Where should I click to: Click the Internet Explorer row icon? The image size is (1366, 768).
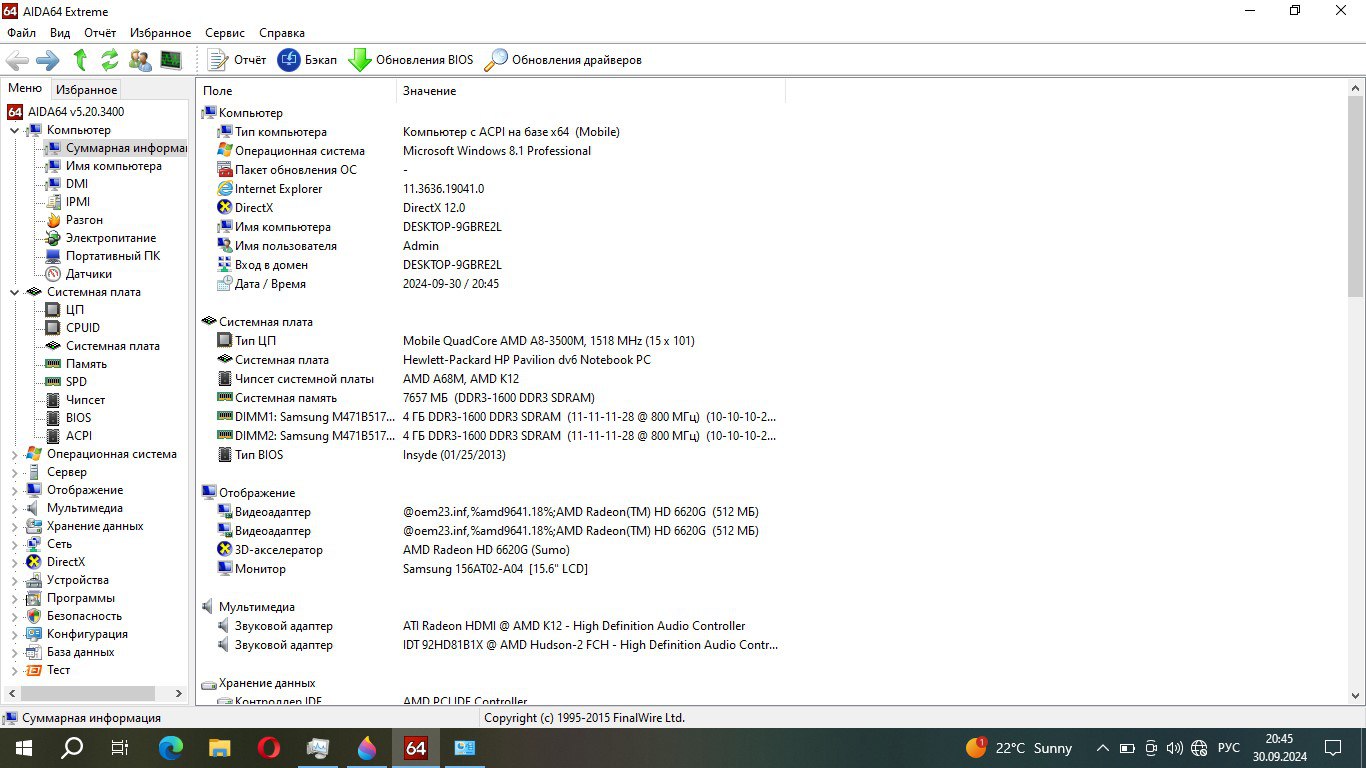click(x=225, y=189)
